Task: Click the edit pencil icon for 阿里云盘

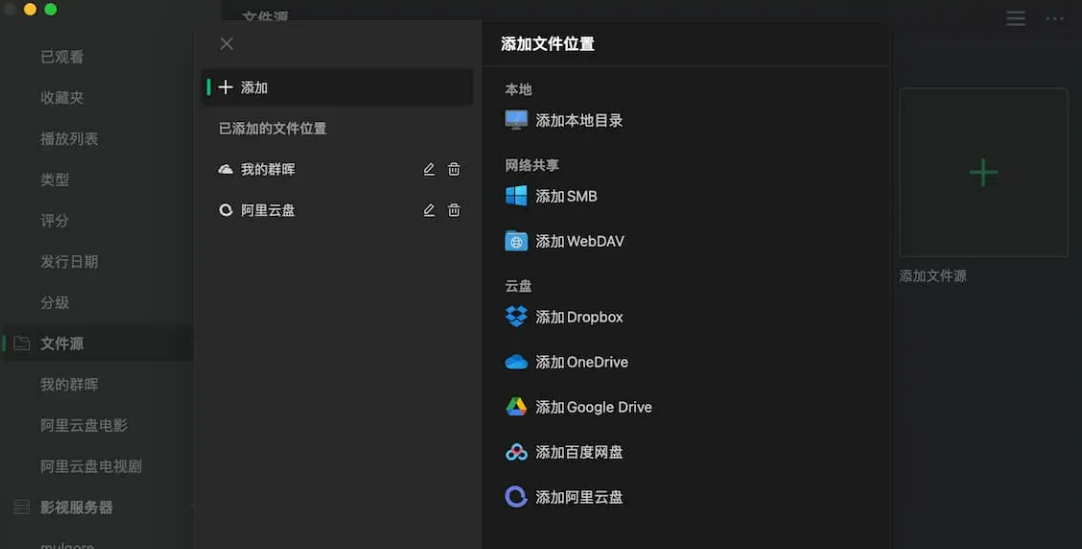Action: pyautogui.click(x=429, y=210)
